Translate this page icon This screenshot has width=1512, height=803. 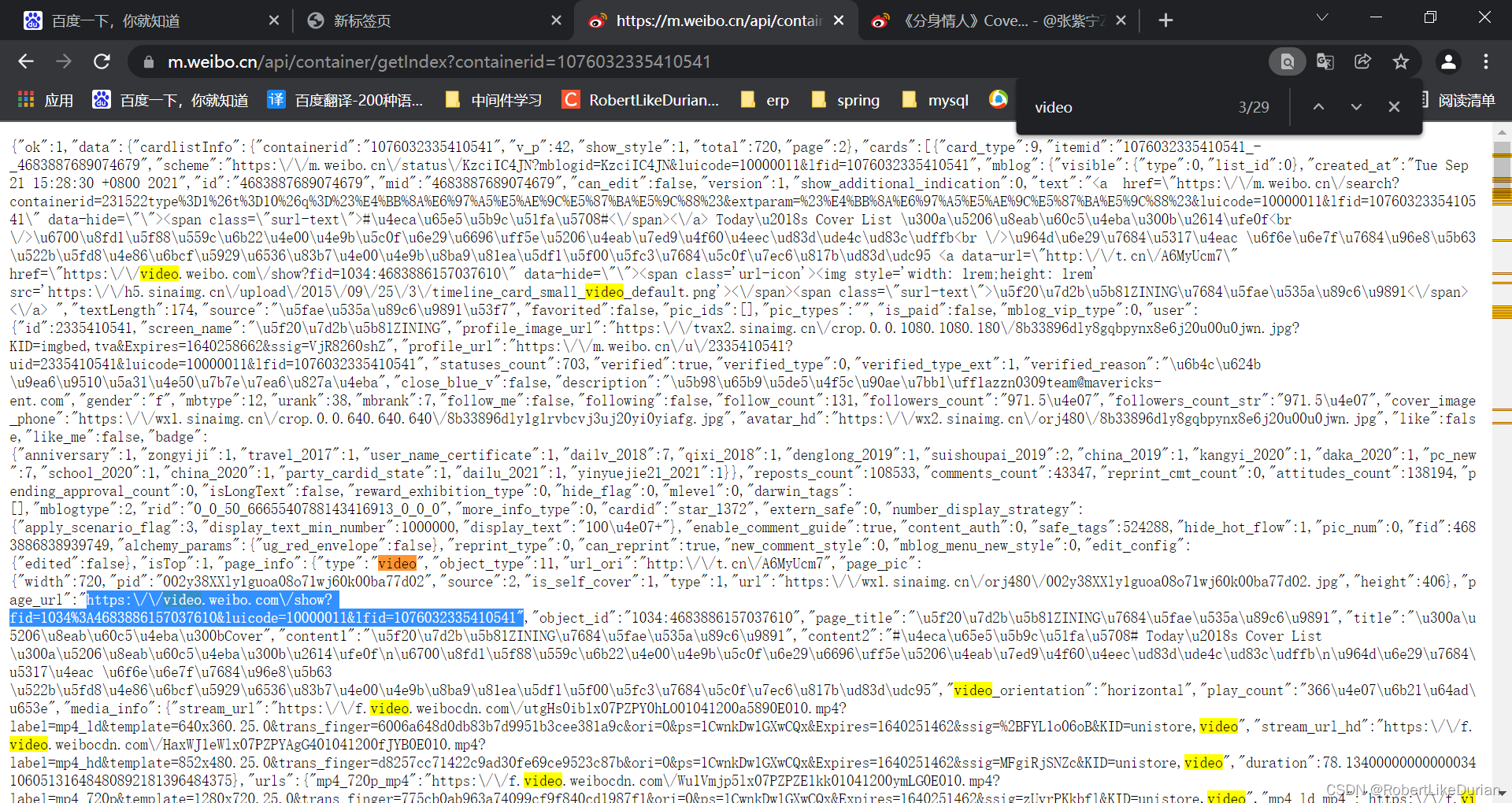[1325, 61]
